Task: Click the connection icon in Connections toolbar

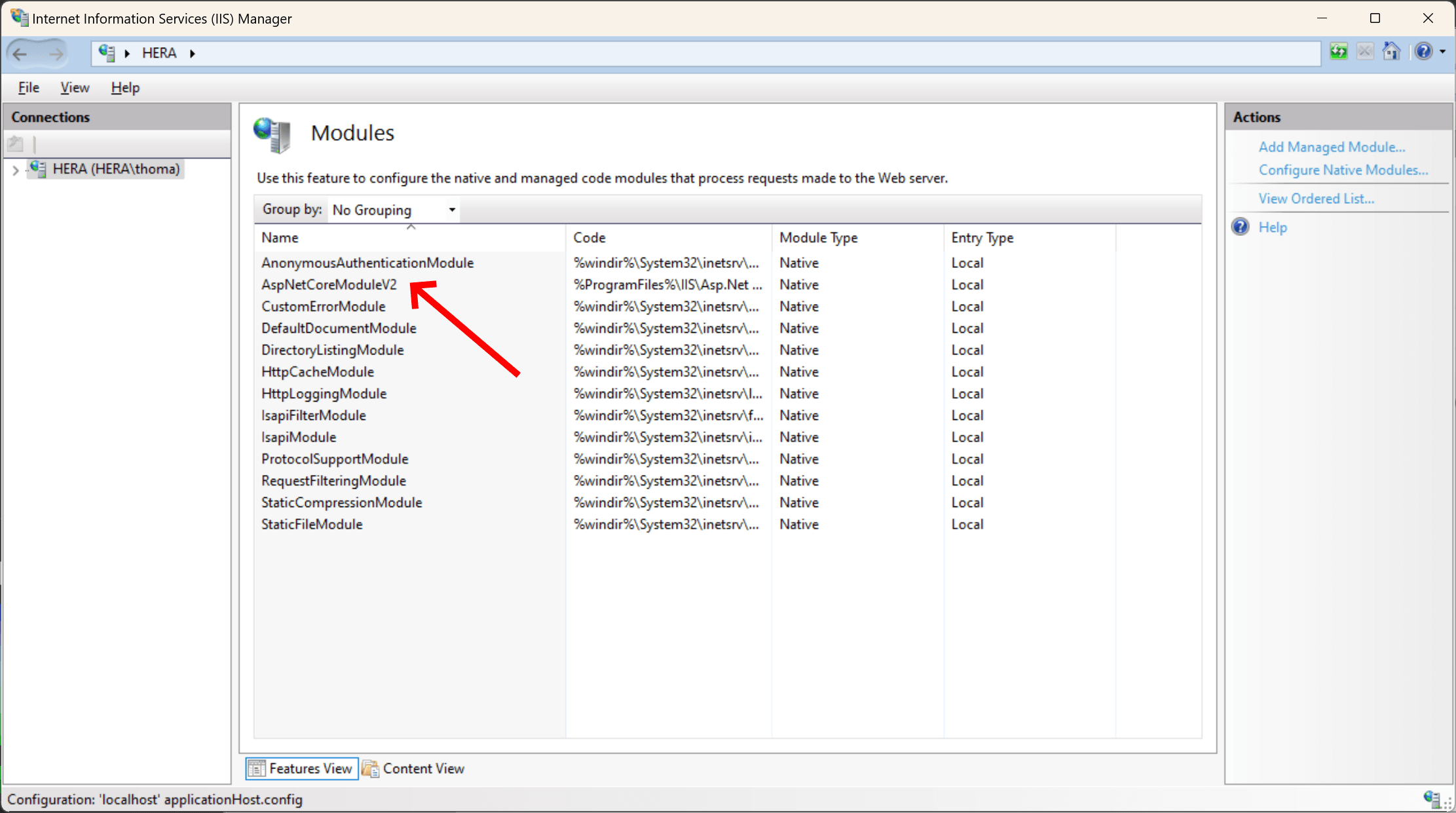Action: [x=14, y=143]
